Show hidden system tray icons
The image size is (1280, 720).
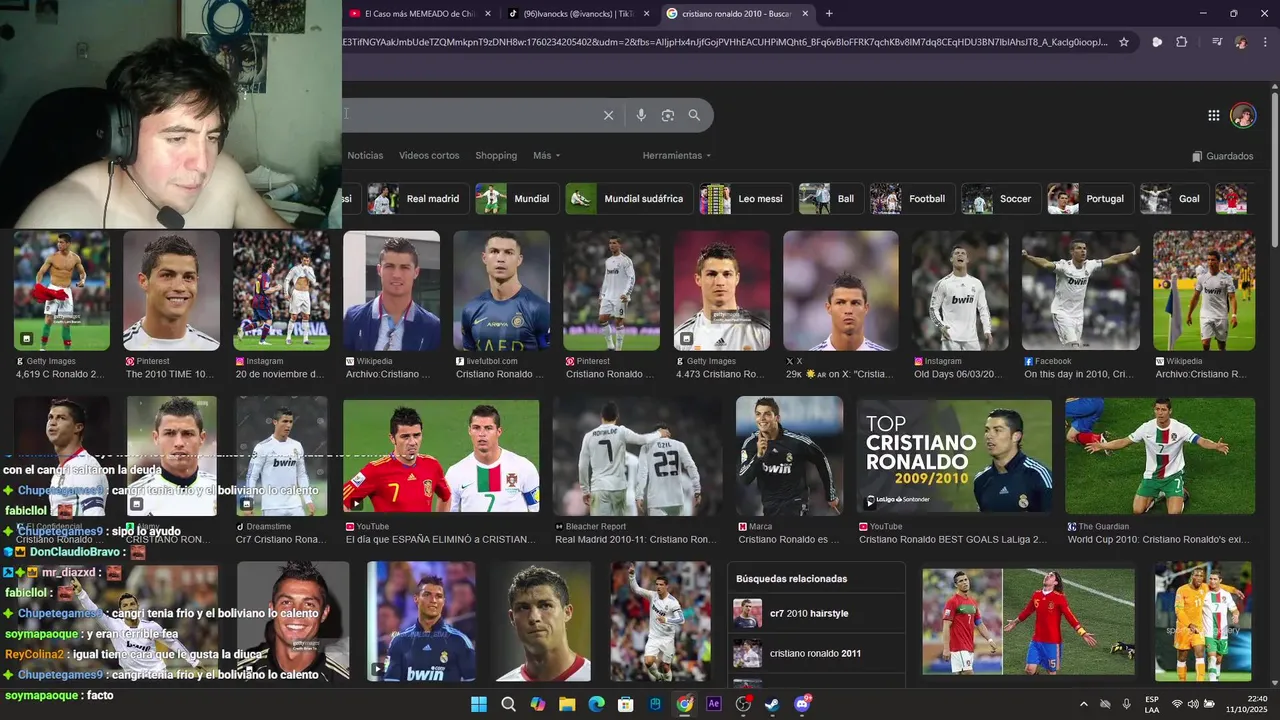[x=1084, y=704]
